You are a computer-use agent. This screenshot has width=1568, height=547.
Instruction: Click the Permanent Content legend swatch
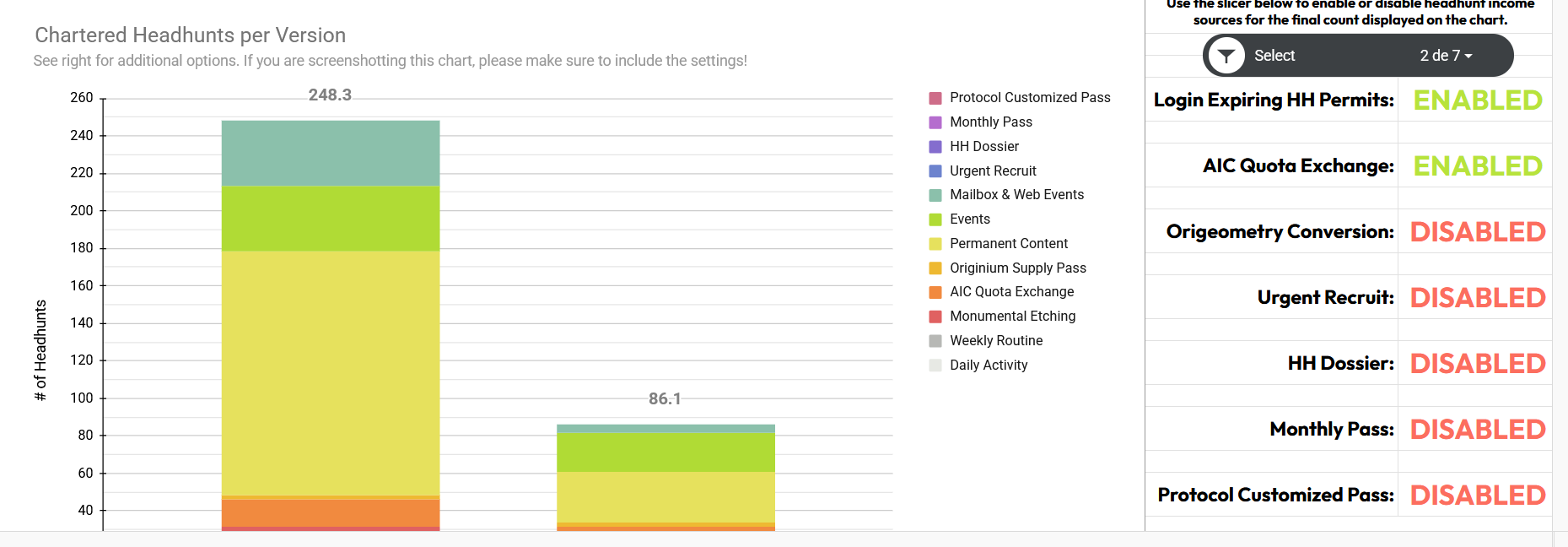click(x=935, y=244)
